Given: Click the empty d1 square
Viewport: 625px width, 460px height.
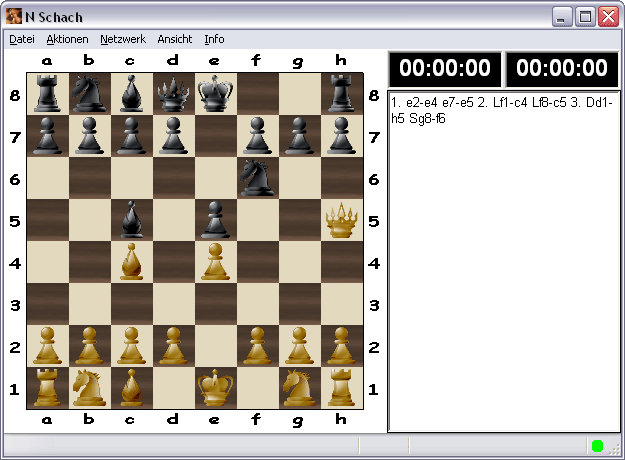Looking at the screenshot, I should click(173, 388).
